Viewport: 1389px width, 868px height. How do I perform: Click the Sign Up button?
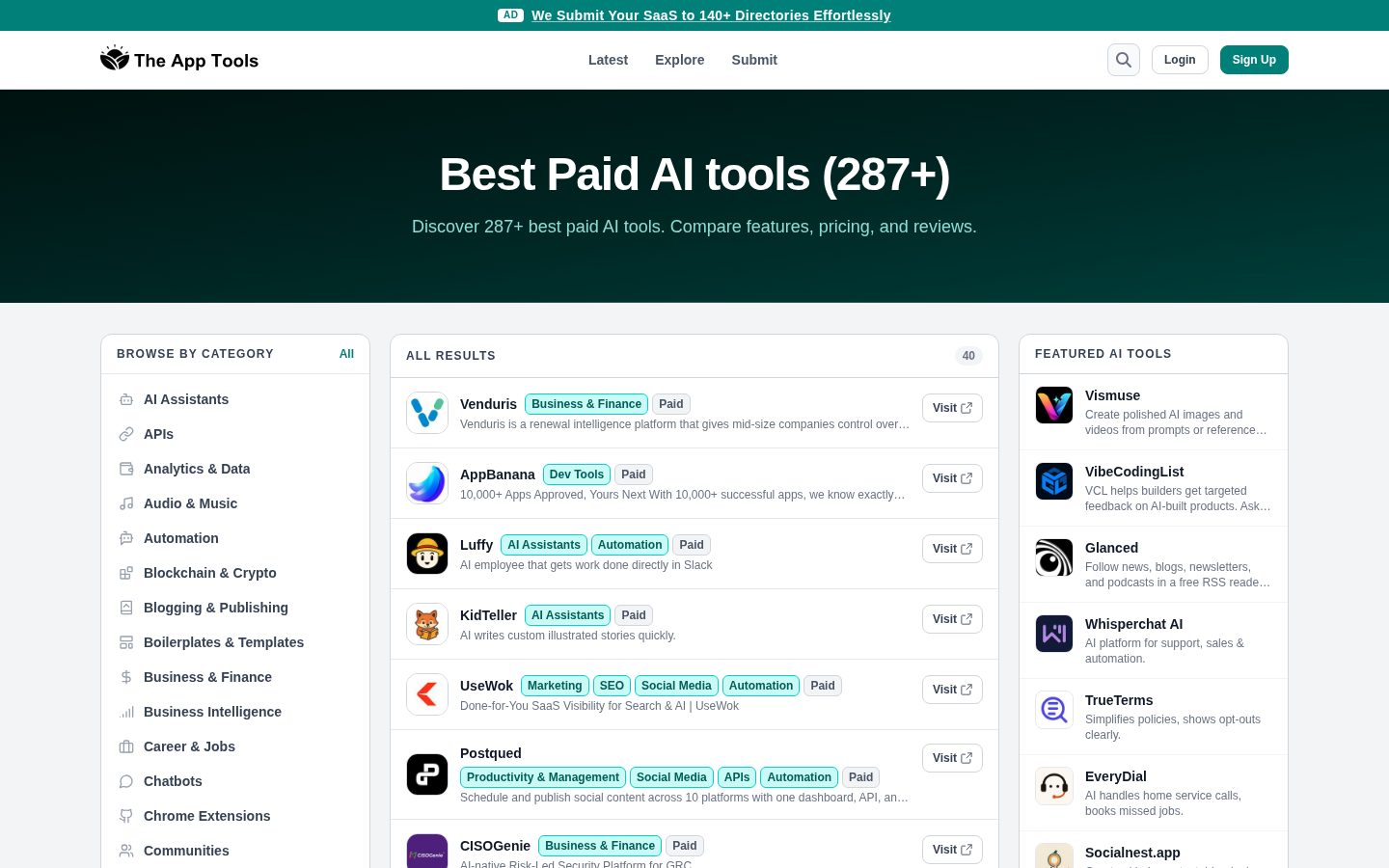coord(1254,60)
